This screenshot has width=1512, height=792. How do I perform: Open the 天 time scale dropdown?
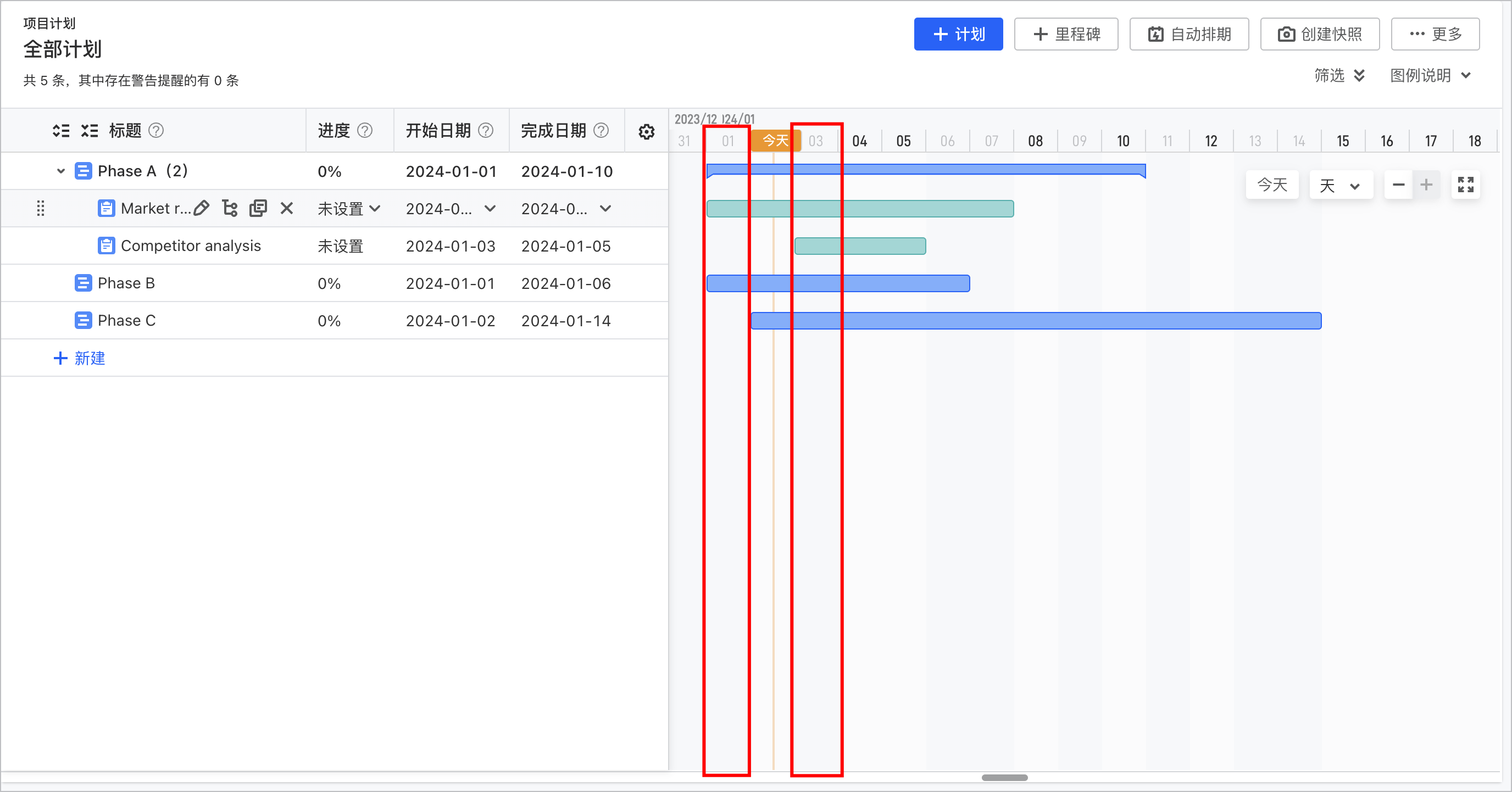point(1341,186)
